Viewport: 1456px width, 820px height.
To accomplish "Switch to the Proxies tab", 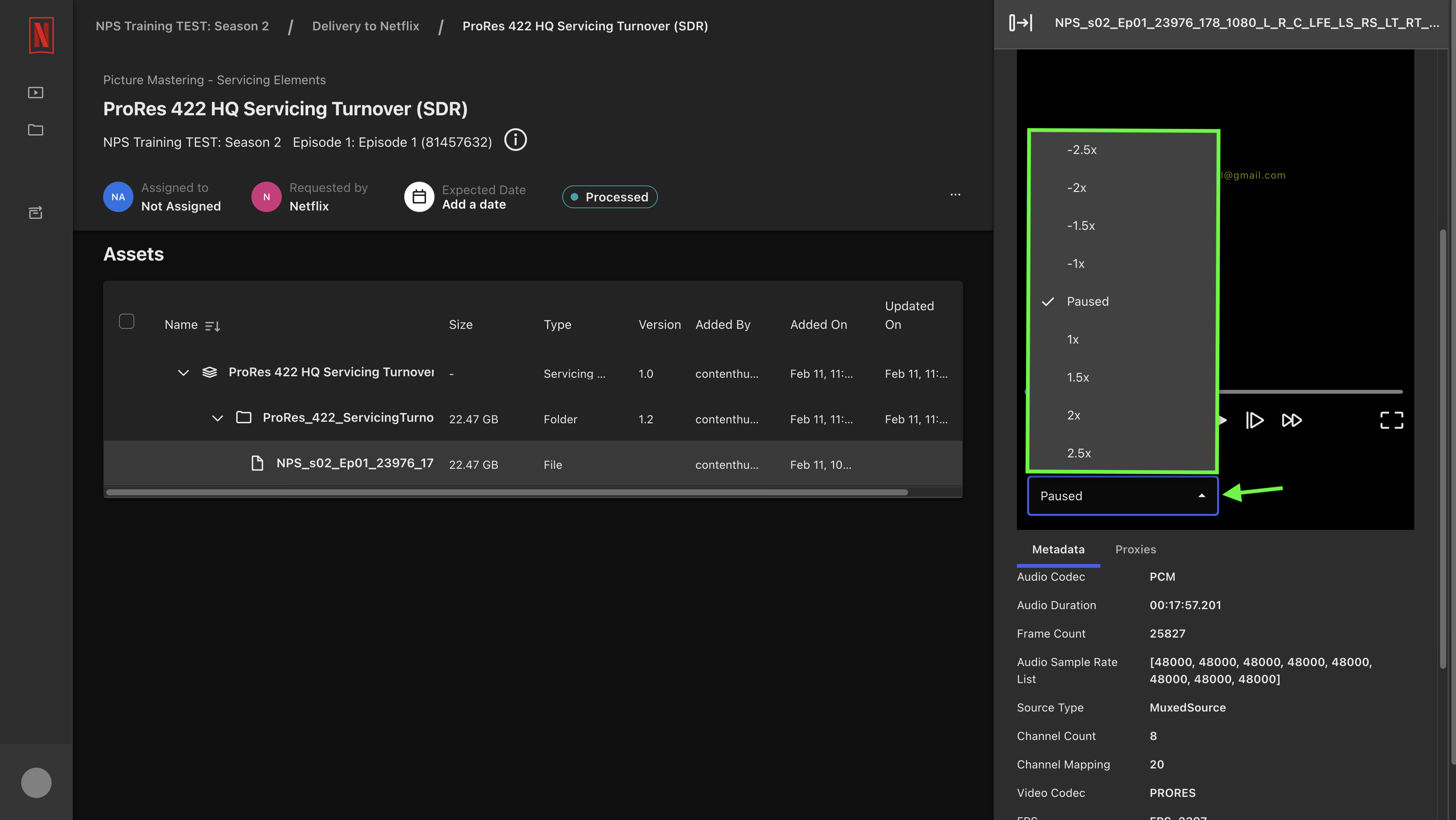I will 1136,549.
